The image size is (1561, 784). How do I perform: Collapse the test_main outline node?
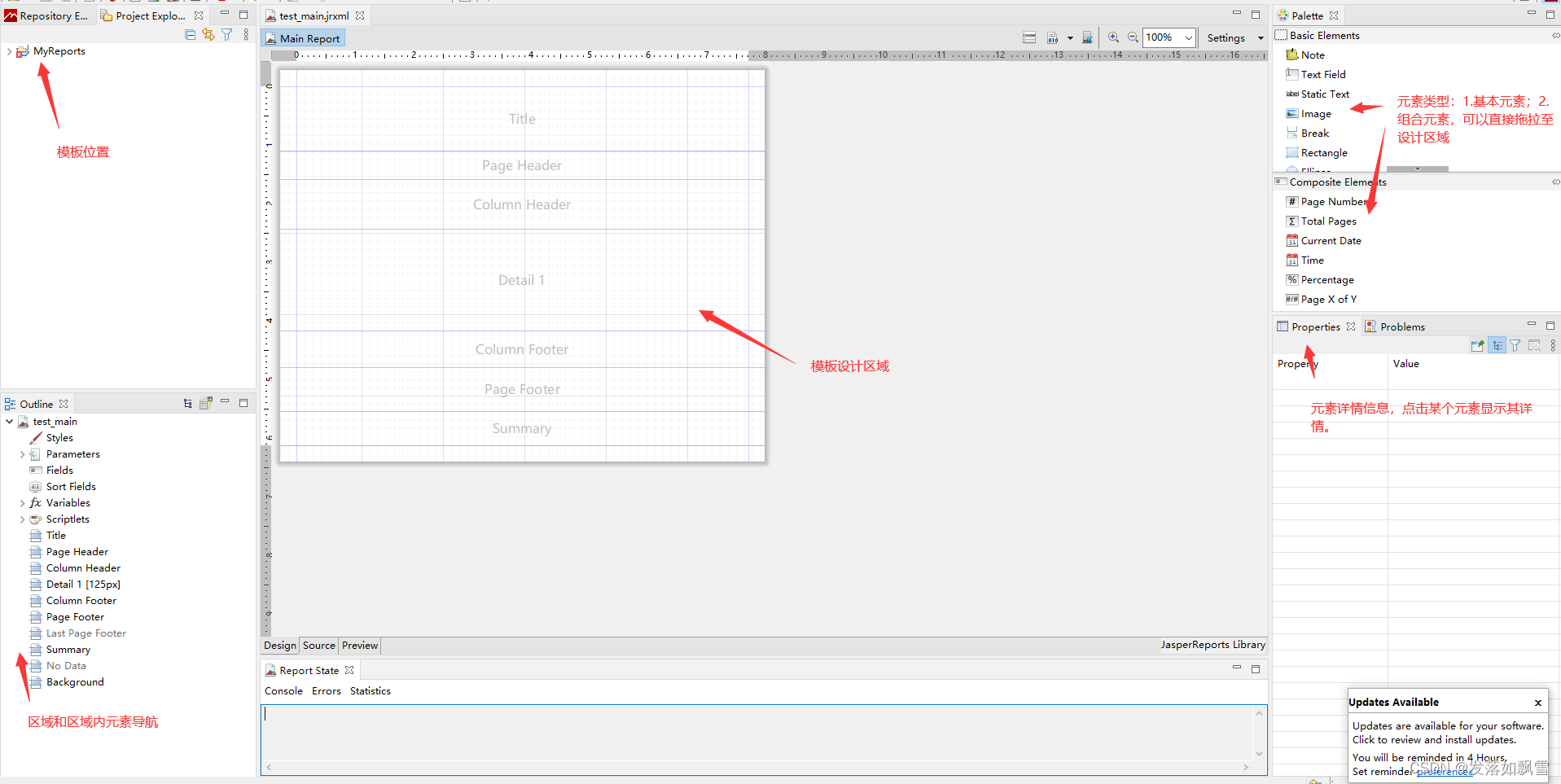coord(9,422)
